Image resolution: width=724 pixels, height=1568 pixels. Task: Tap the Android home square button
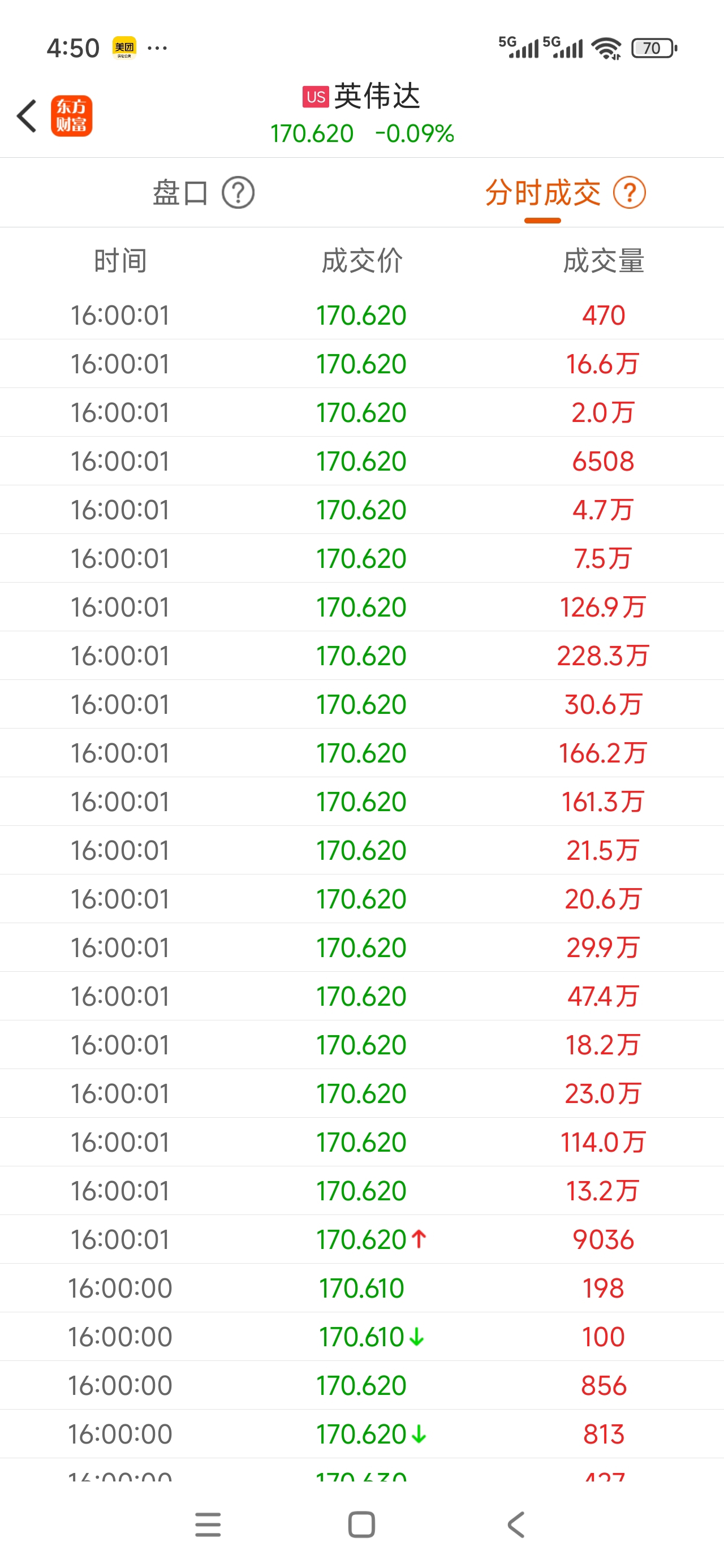point(361,1524)
